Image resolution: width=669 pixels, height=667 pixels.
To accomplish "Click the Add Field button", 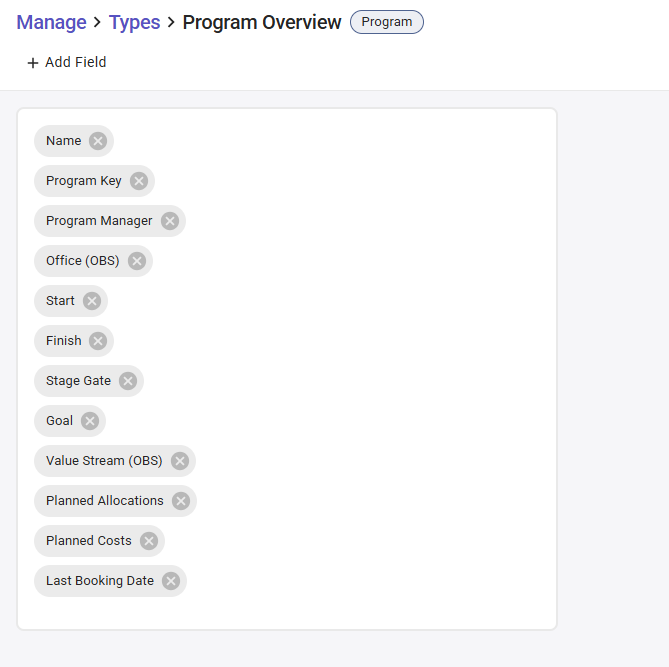I will (66, 62).
